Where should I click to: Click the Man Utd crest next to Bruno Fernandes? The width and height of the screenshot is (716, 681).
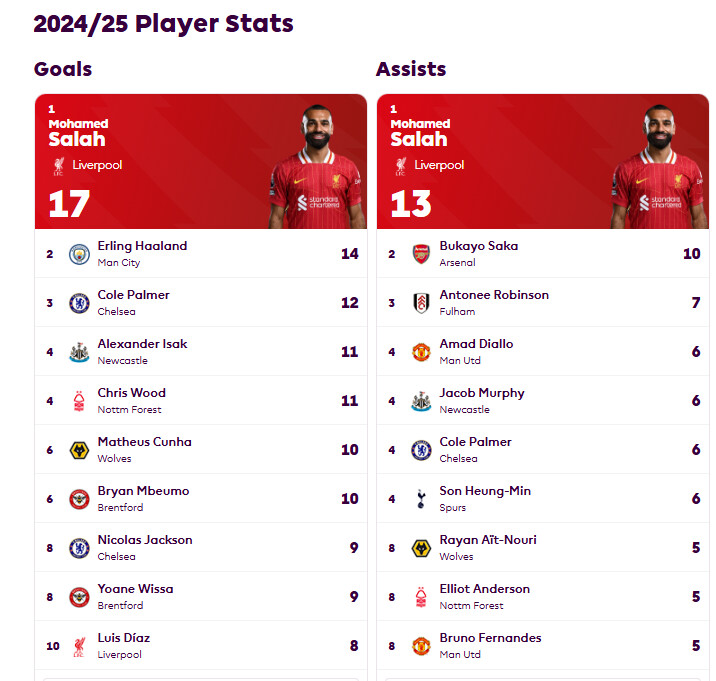[421, 646]
